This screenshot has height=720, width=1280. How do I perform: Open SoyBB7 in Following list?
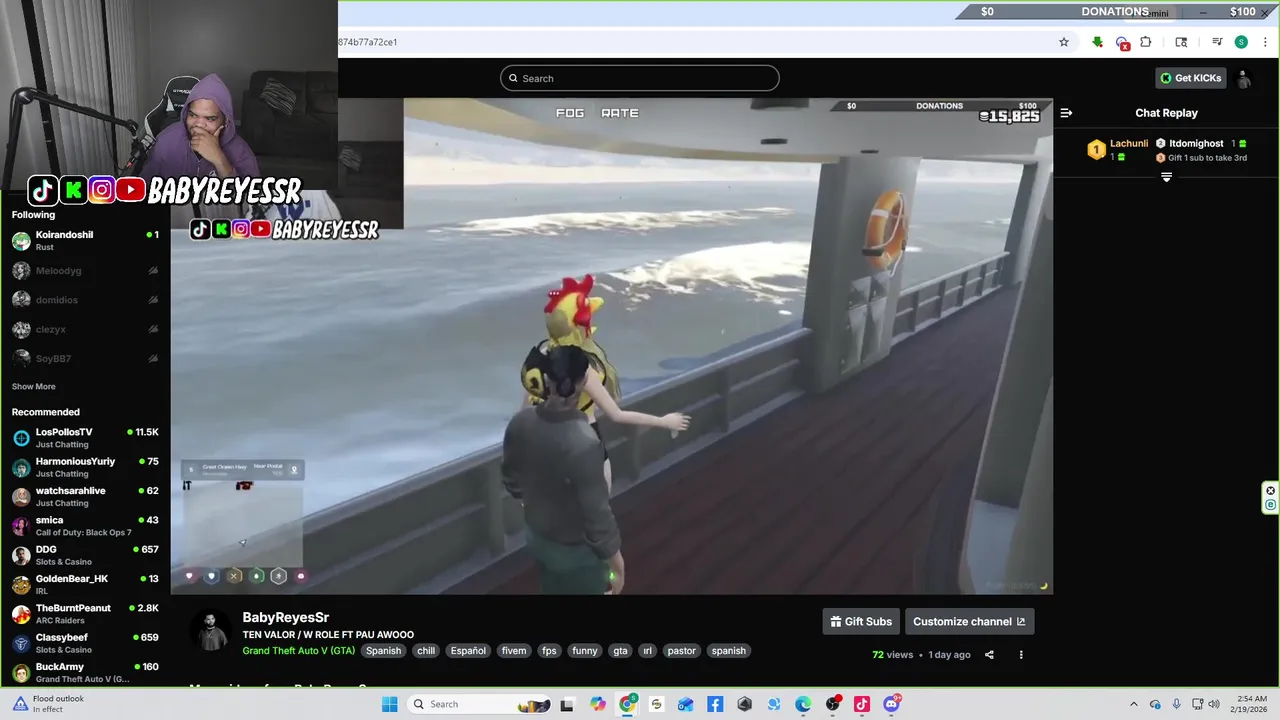coord(85,358)
